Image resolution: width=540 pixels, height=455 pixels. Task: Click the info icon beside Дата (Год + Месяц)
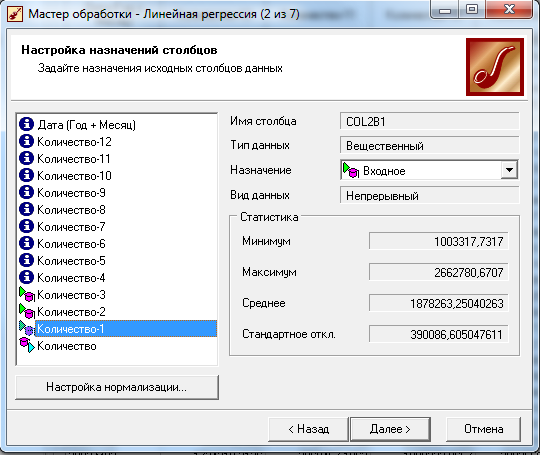[27, 124]
